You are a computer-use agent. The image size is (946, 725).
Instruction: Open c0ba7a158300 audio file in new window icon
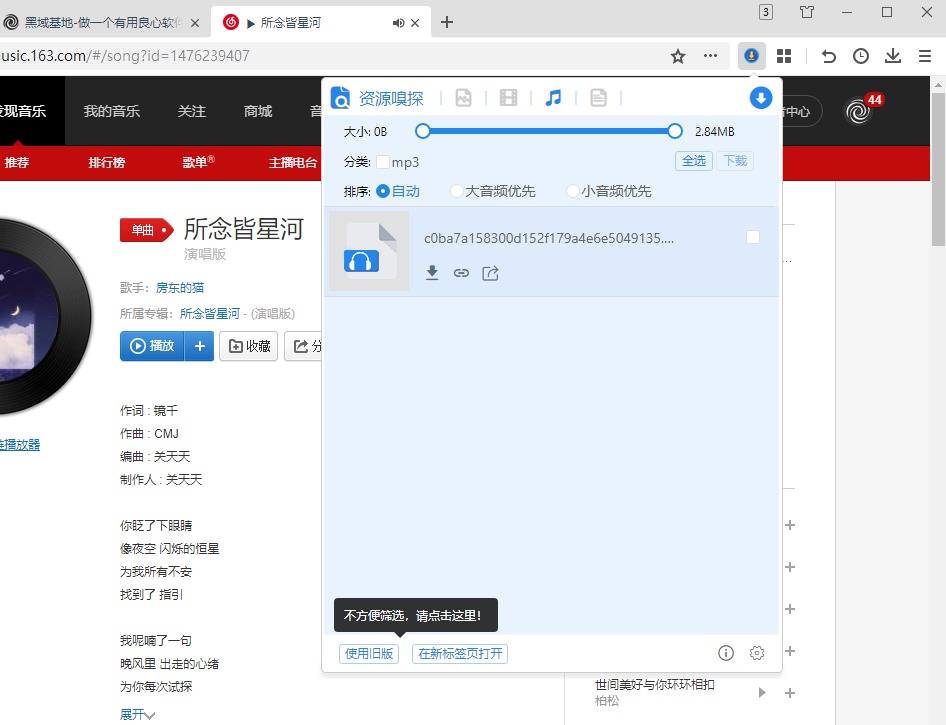pos(490,273)
